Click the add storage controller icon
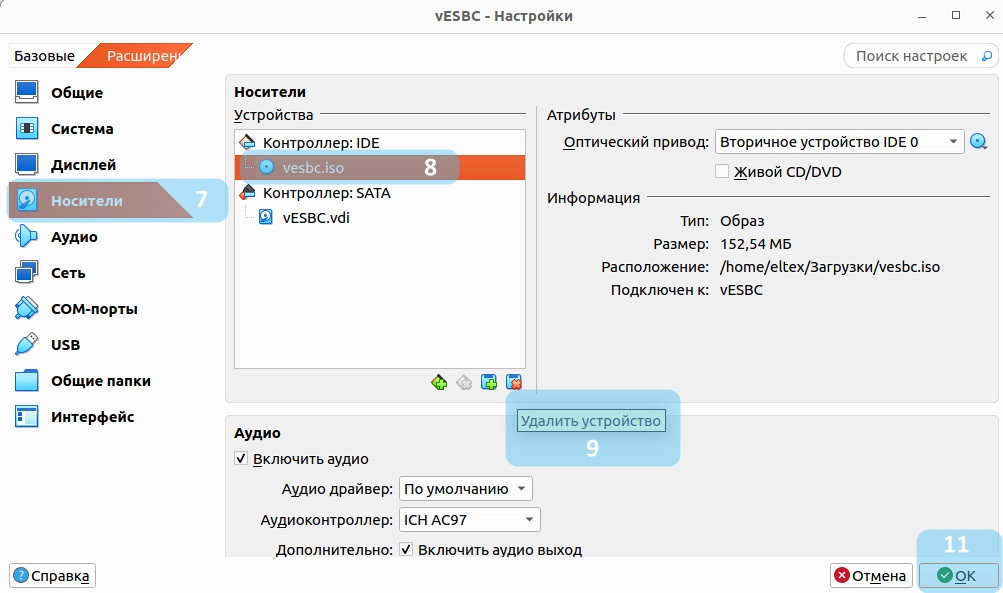Screen dimensions: 1003x593 pyautogui.click(x=439, y=382)
